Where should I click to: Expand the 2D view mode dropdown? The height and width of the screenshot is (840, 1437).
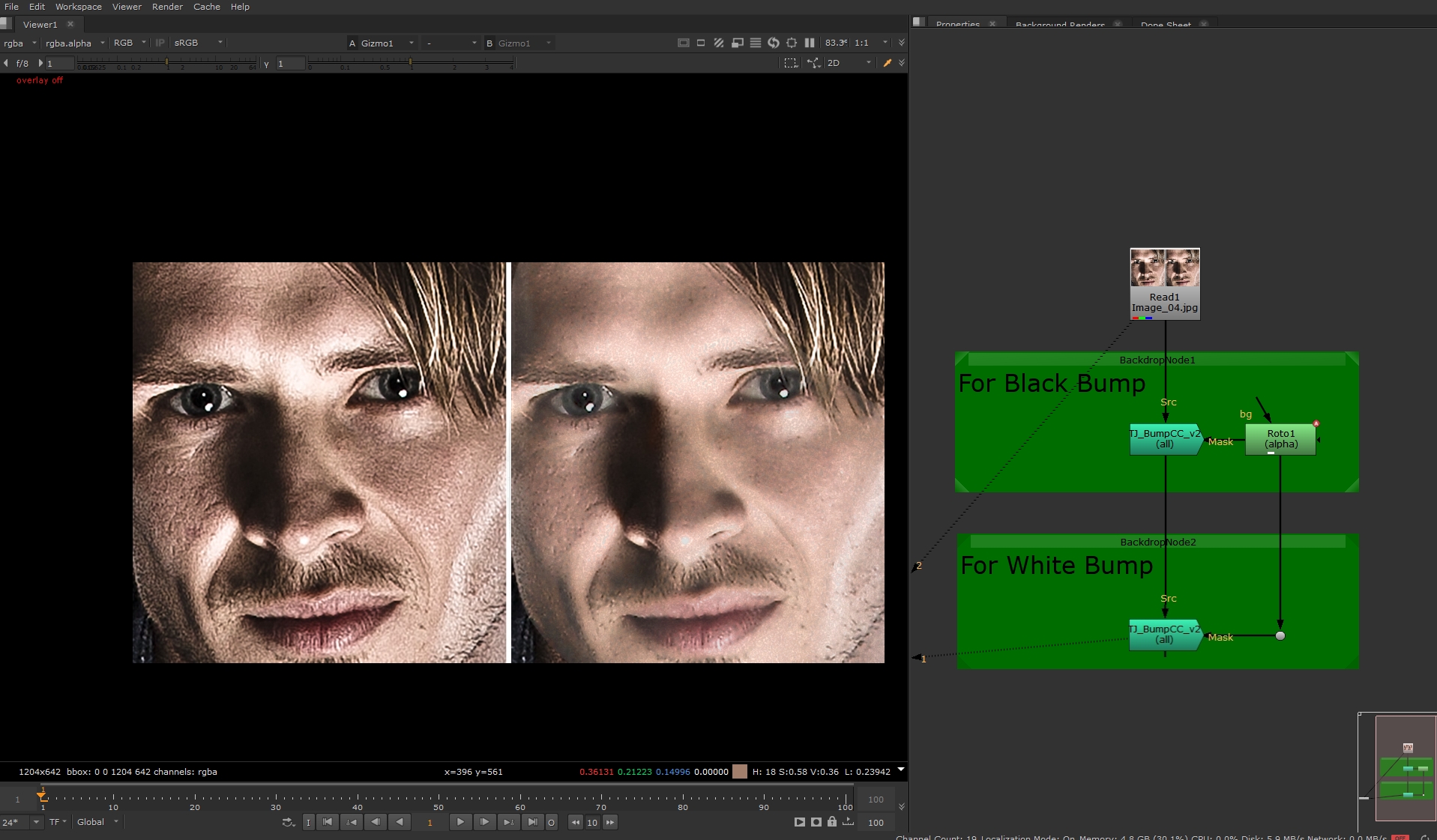[849, 63]
